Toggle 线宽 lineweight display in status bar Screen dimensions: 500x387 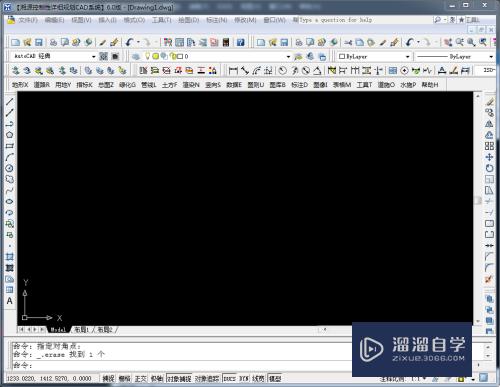point(258,379)
